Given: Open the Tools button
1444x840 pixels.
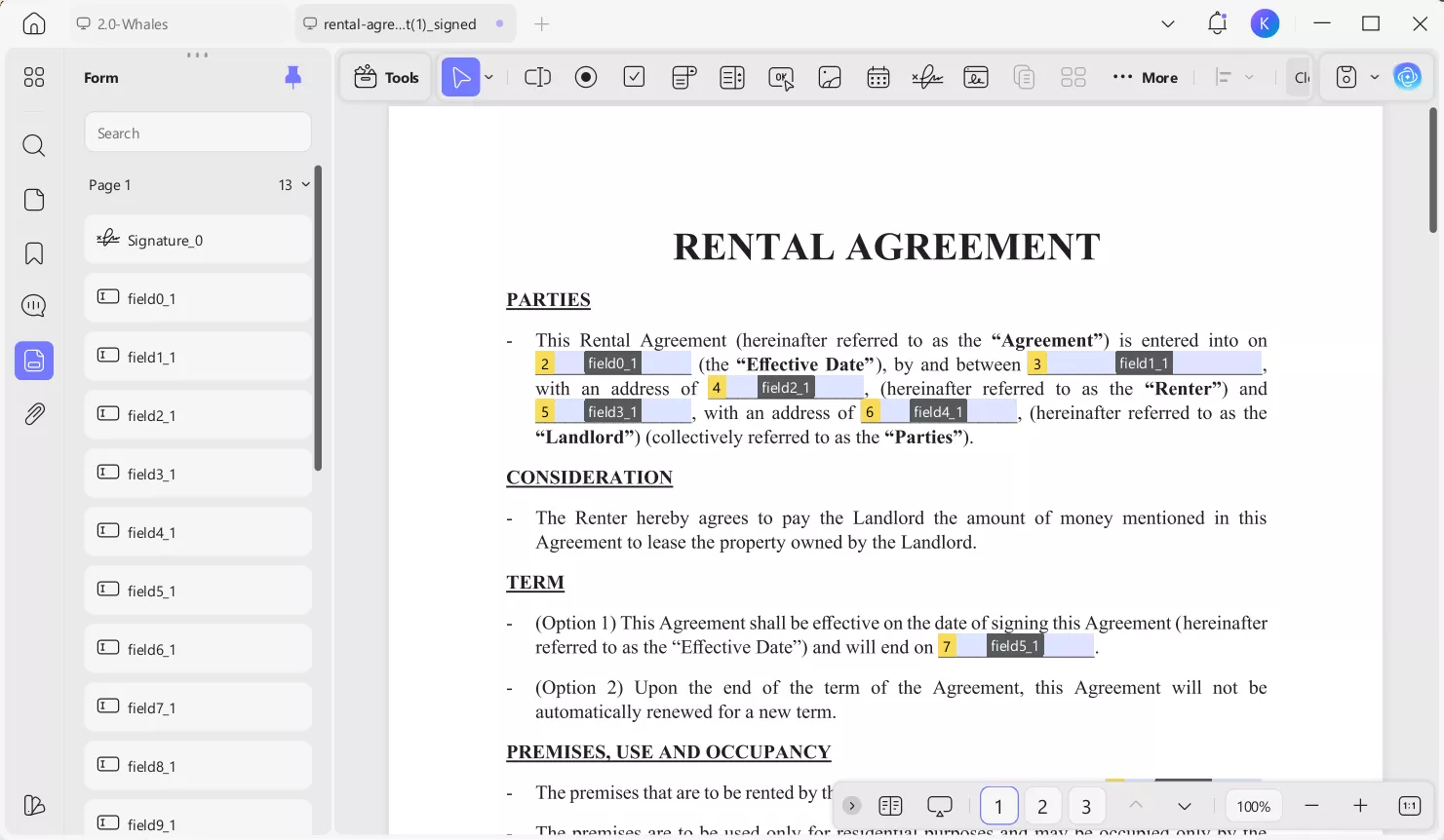Looking at the screenshot, I should 386,77.
